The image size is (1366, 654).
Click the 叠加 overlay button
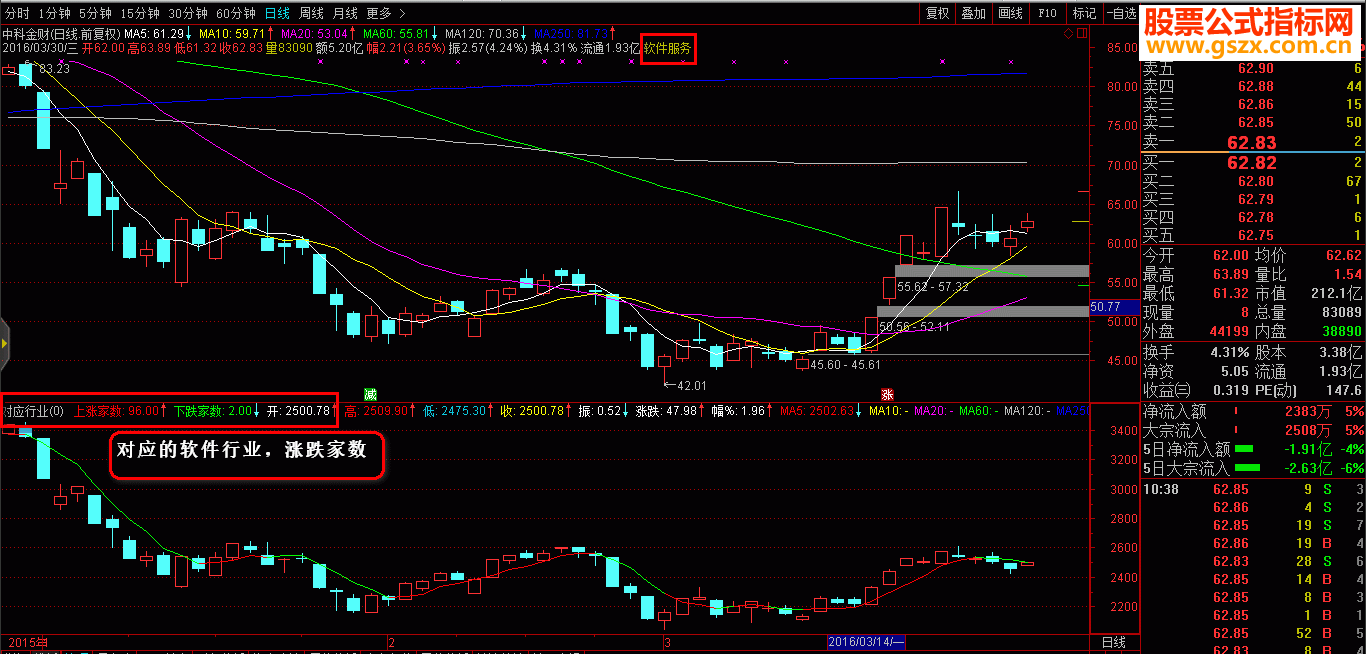pos(973,14)
